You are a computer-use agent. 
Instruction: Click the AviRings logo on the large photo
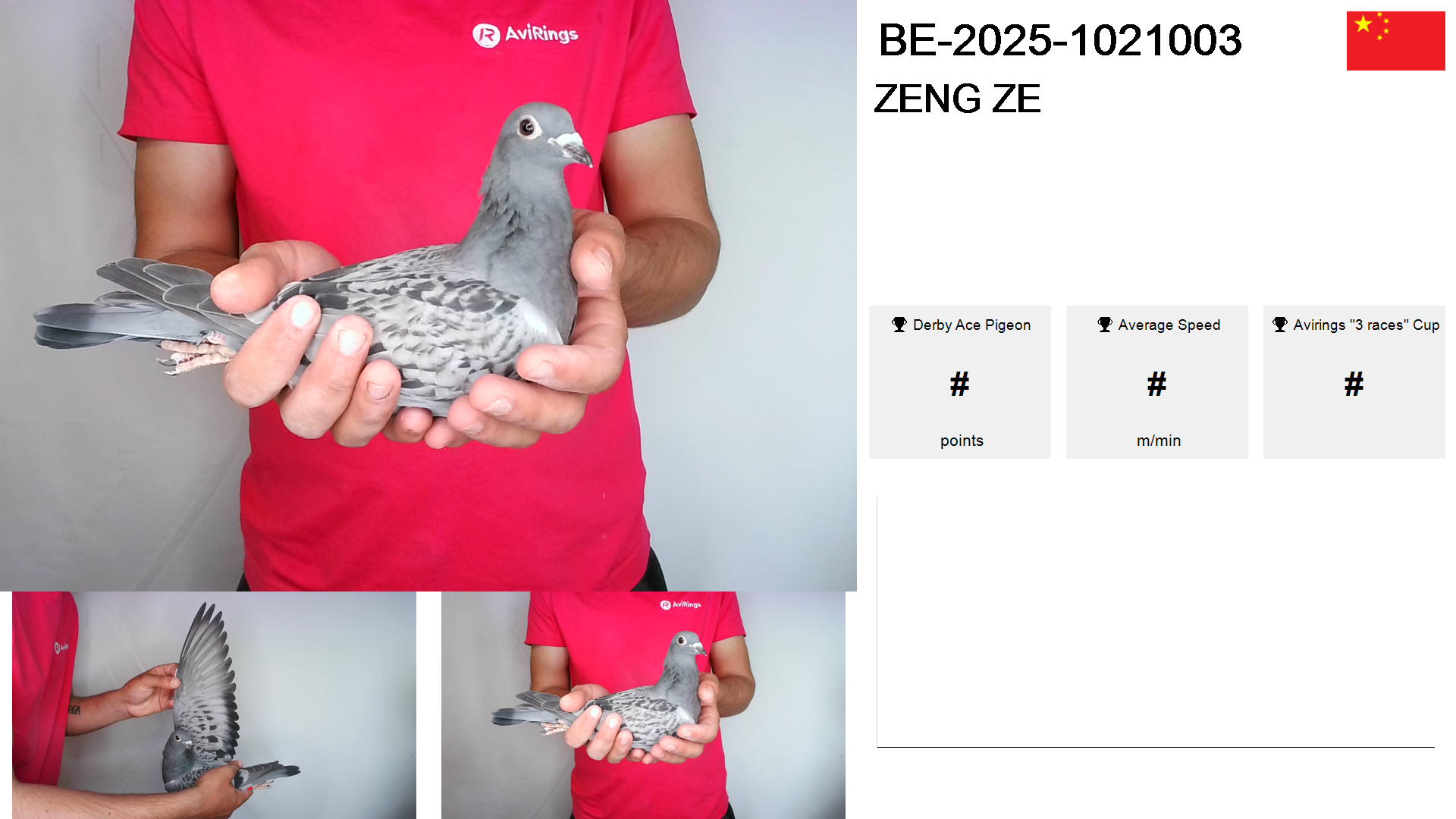coord(525,34)
